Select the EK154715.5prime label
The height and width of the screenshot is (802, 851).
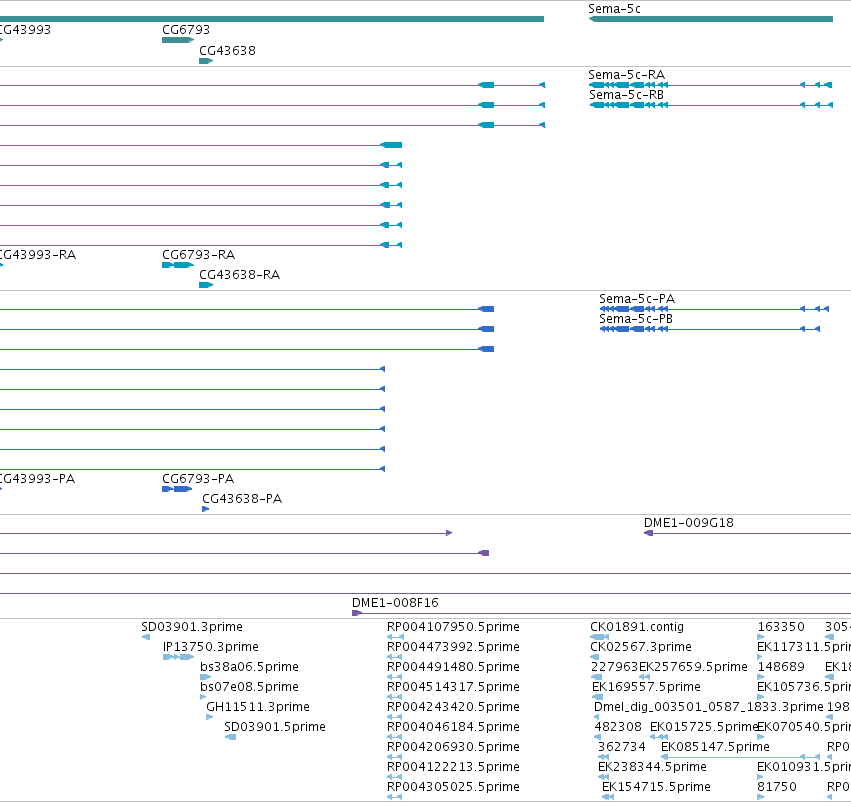(656, 787)
